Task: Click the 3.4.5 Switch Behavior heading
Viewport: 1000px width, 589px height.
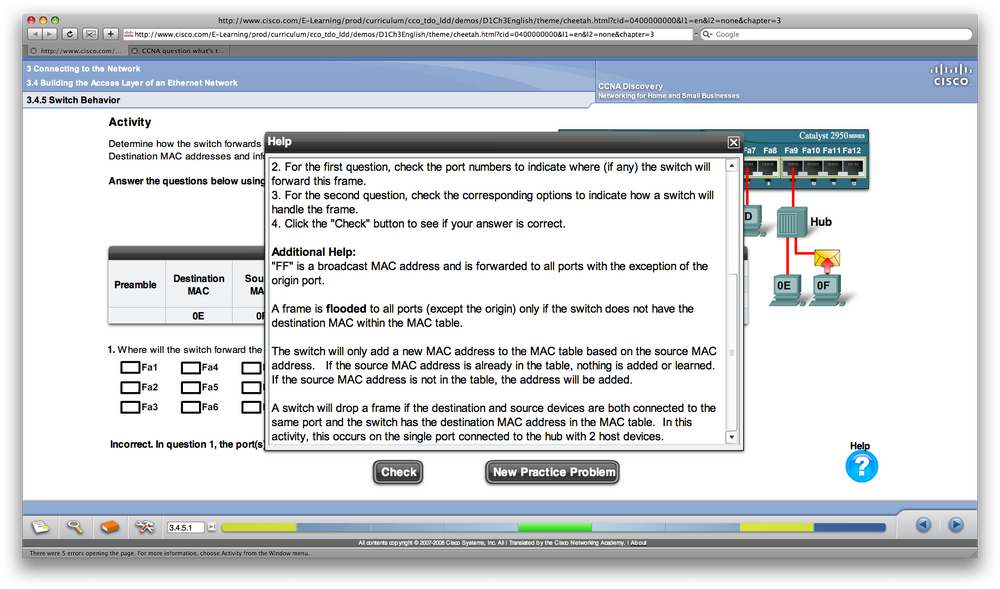Action: coord(73,100)
